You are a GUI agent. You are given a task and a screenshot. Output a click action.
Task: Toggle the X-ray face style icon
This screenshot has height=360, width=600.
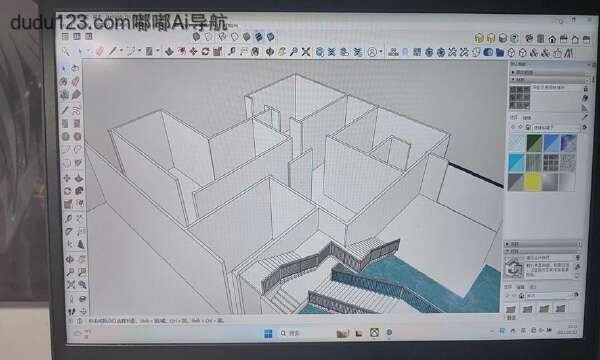click(x=196, y=37)
